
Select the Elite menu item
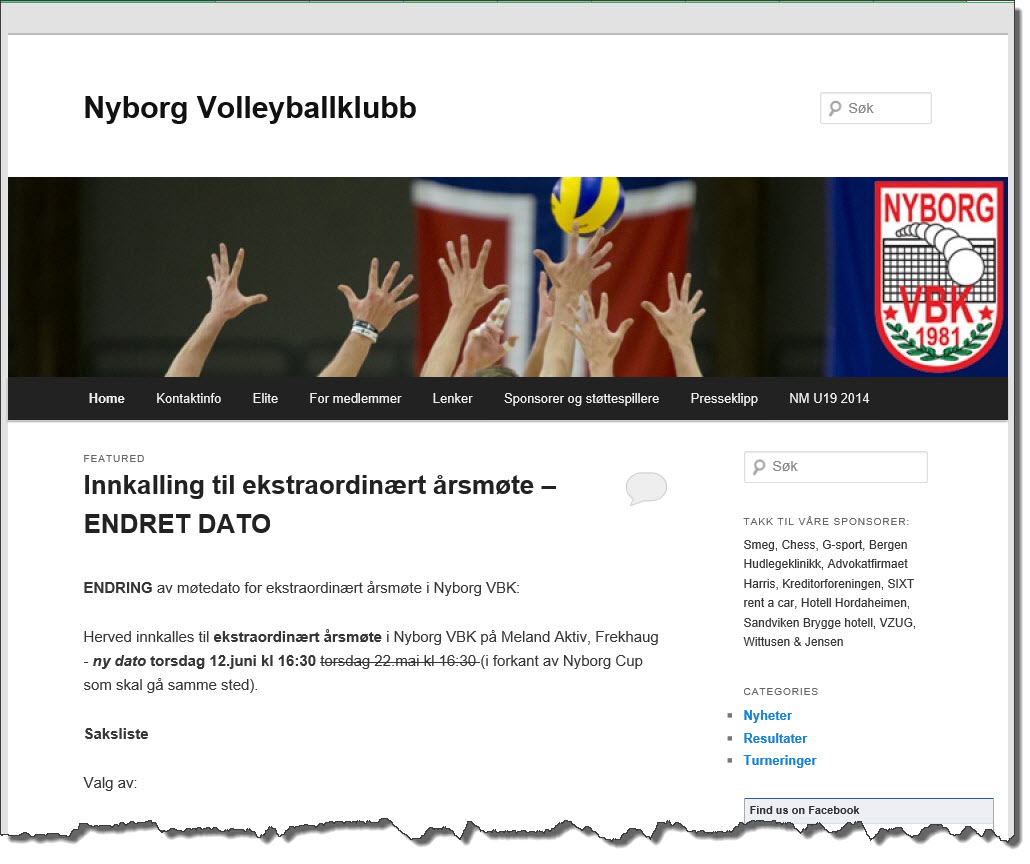[x=265, y=398]
